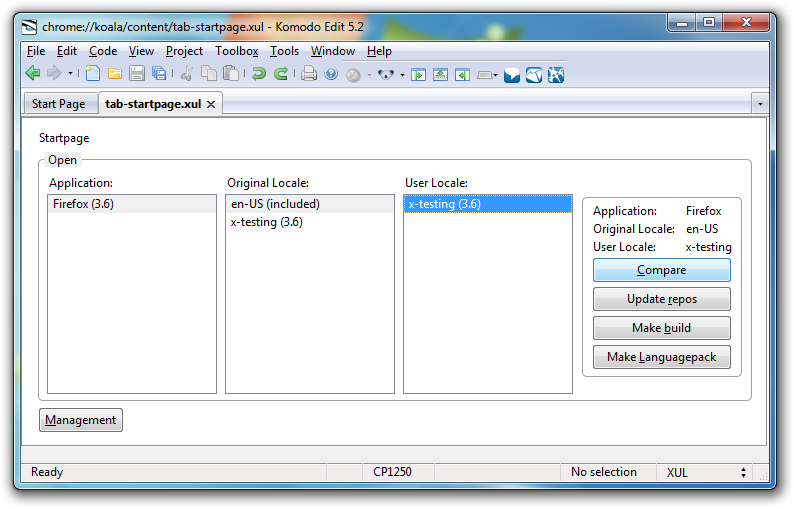Close the tab-startpage.xul tab
Screen dimensions: 794x509
pos(211,104)
